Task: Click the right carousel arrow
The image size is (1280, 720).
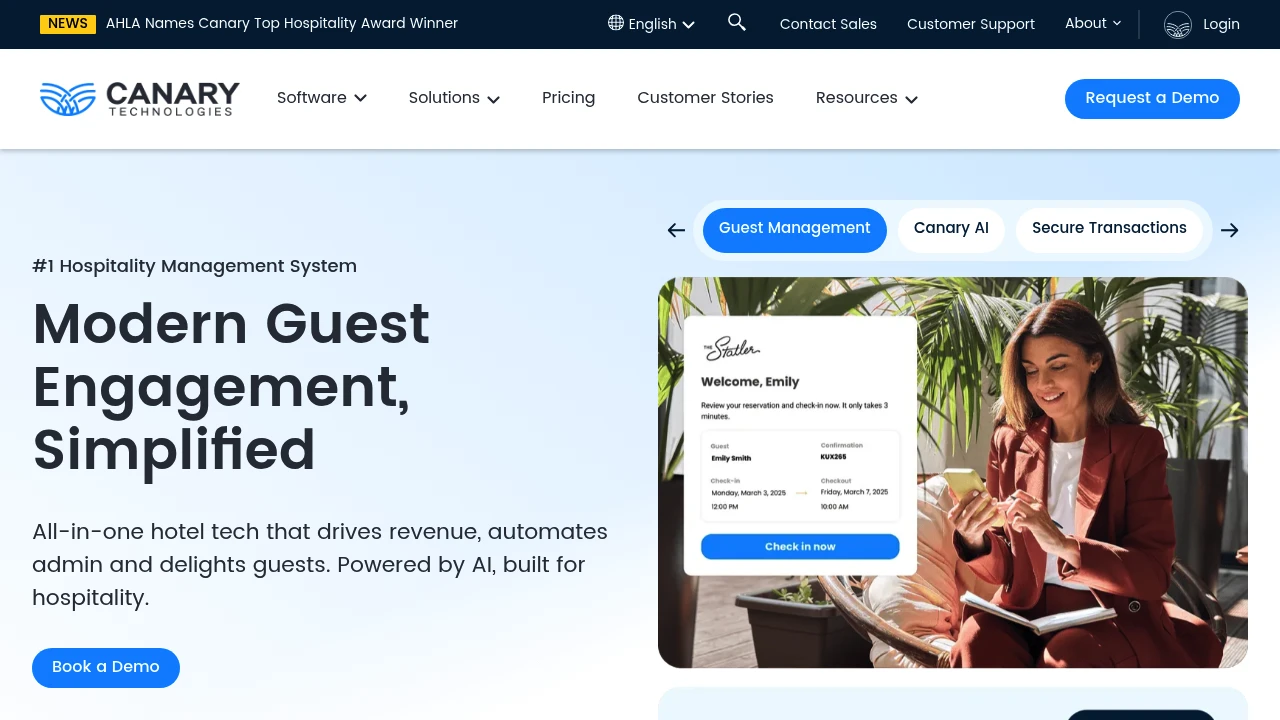Action: tap(1230, 230)
